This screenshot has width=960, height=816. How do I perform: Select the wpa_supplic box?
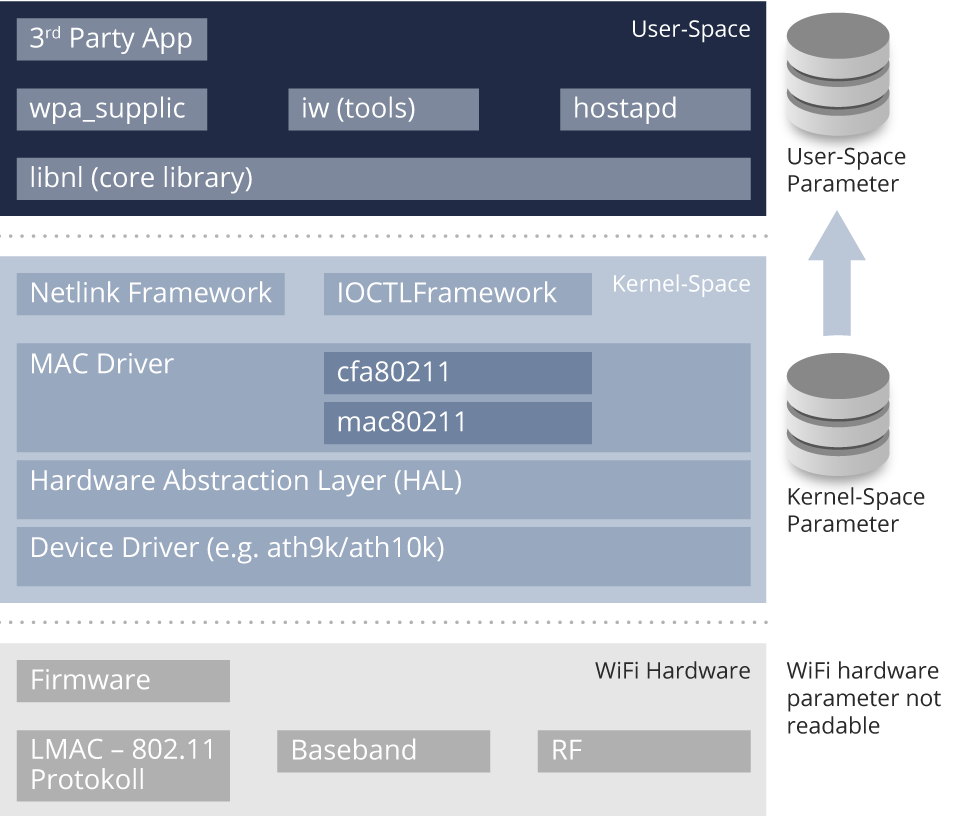point(111,109)
